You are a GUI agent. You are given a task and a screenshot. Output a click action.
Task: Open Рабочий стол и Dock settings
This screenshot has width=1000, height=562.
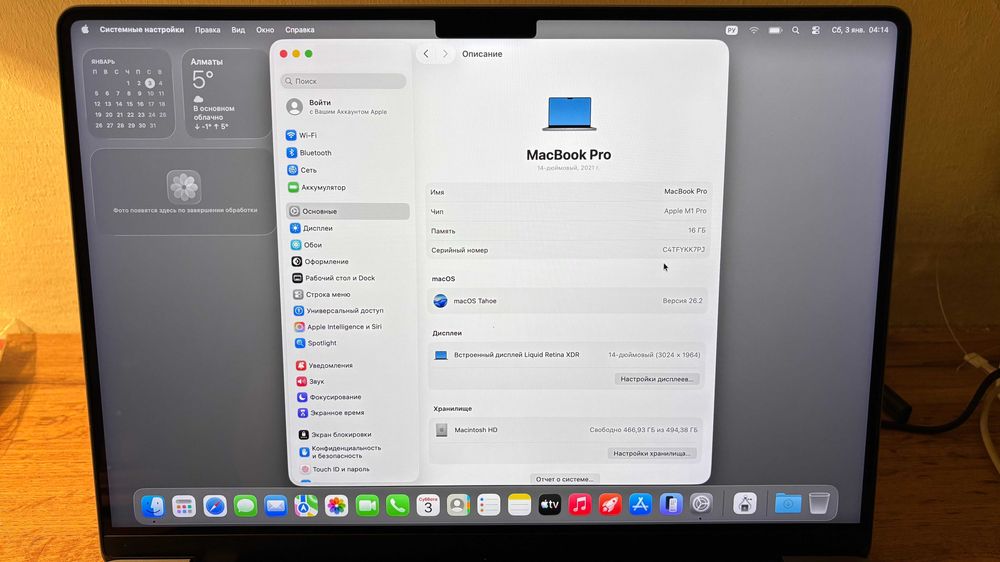(x=334, y=277)
